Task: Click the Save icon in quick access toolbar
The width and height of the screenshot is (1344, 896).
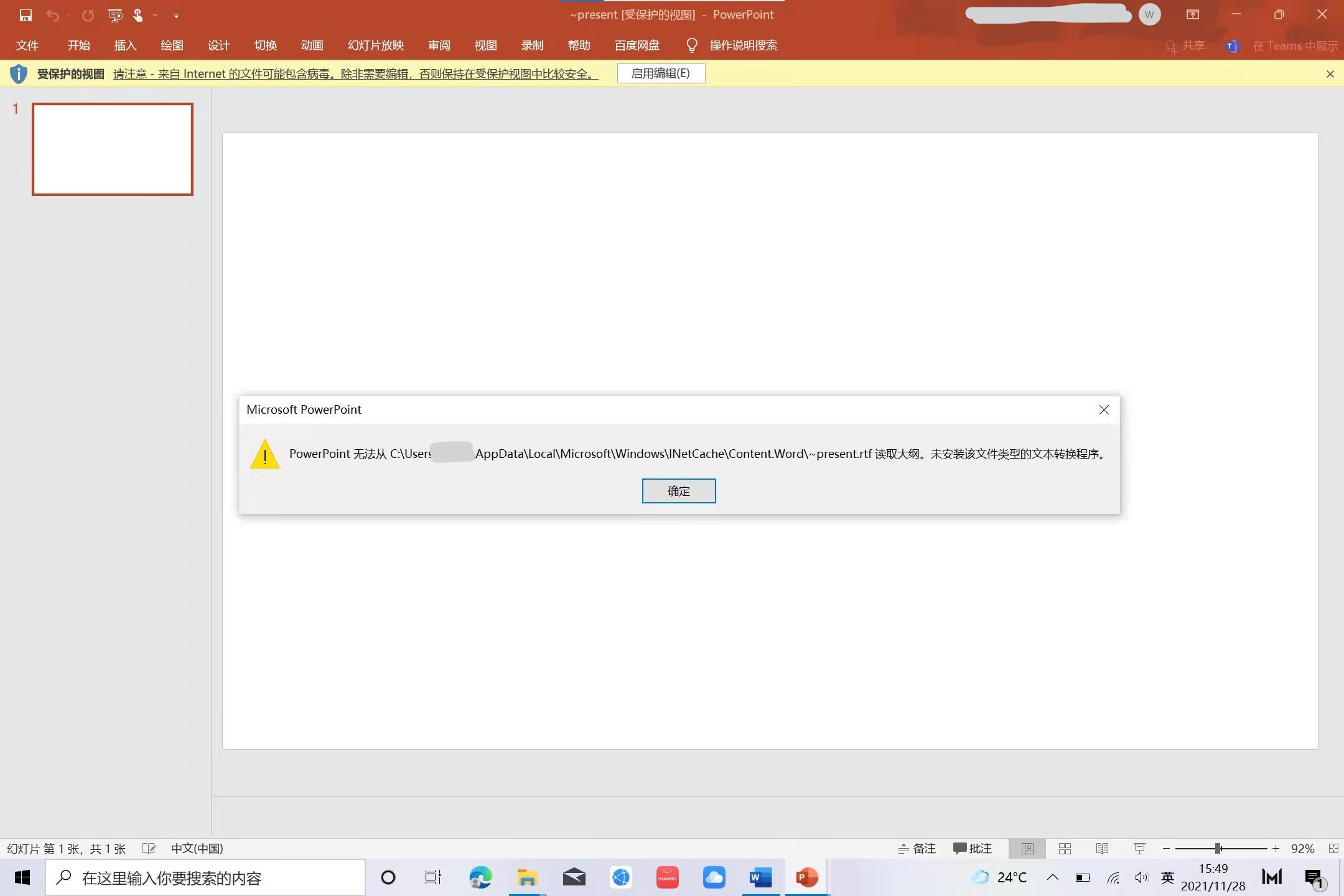Action: [26, 15]
